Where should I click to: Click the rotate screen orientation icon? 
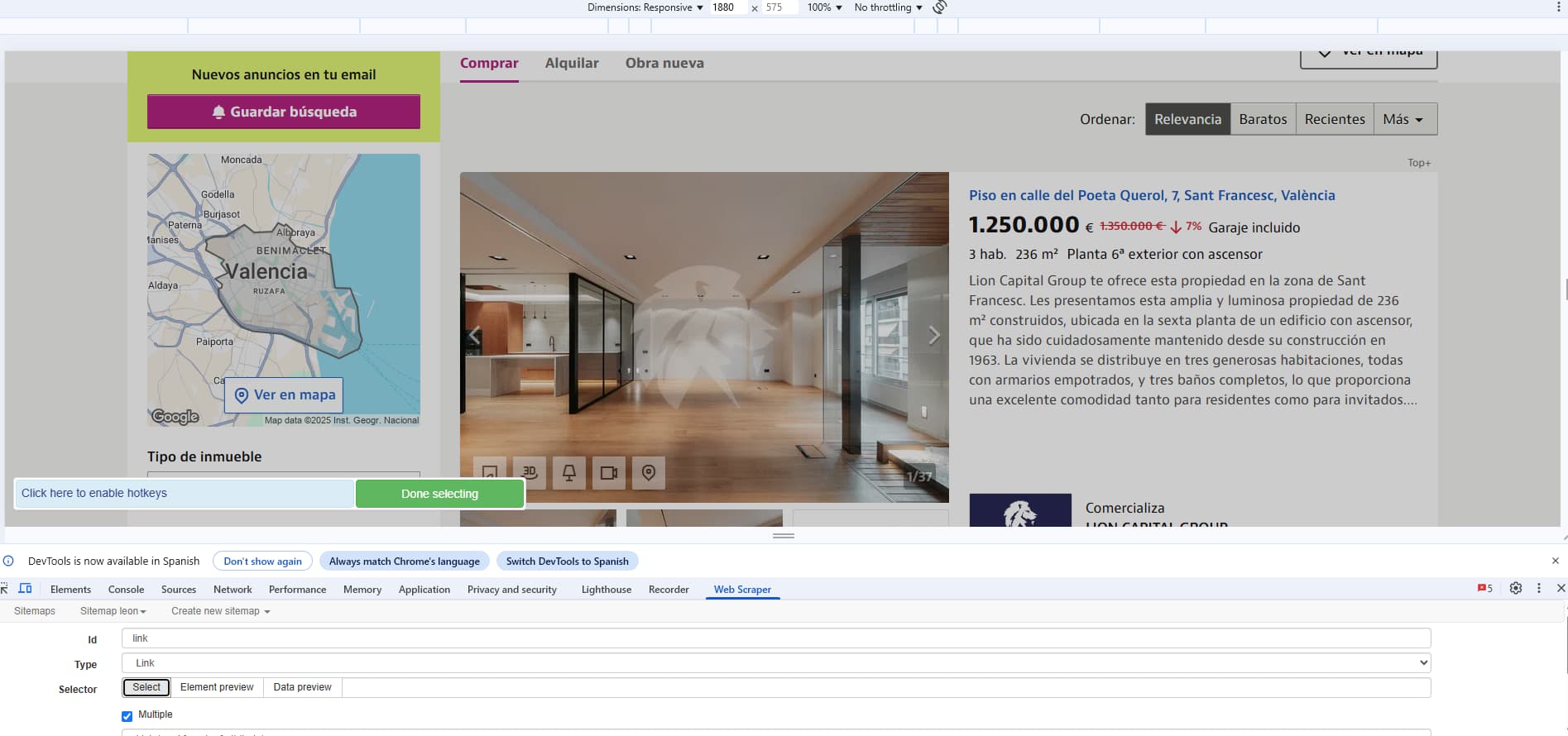pyautogui.click(x=940, y=7)
